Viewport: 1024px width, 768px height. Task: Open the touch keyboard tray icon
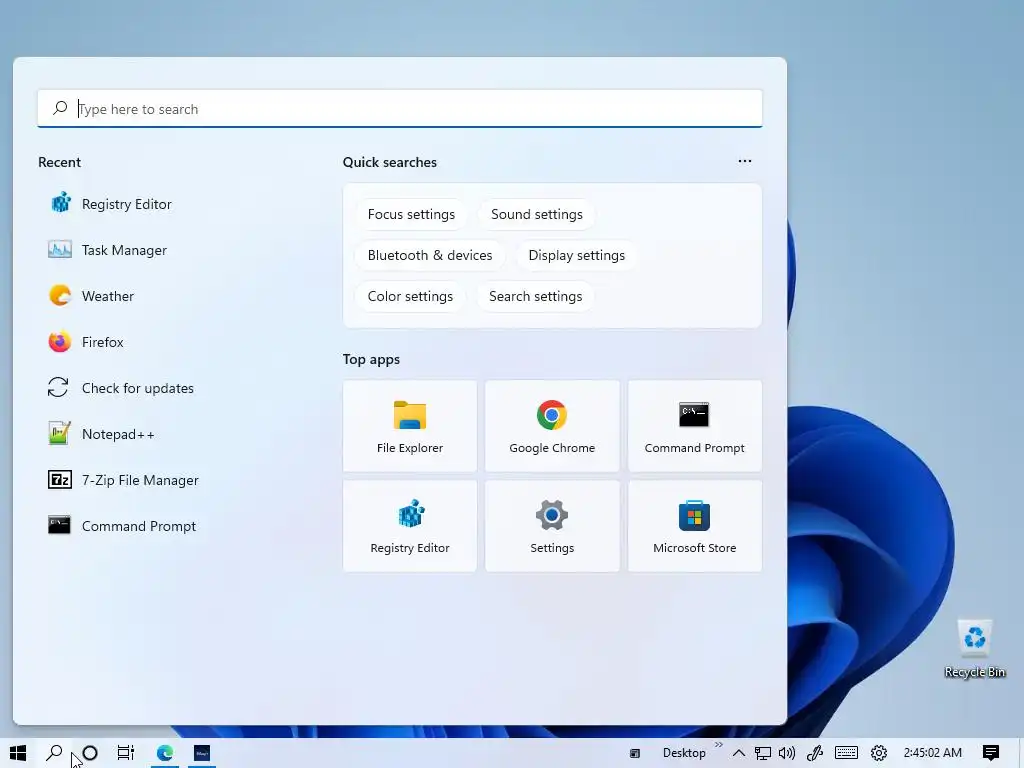pos(846,753)
